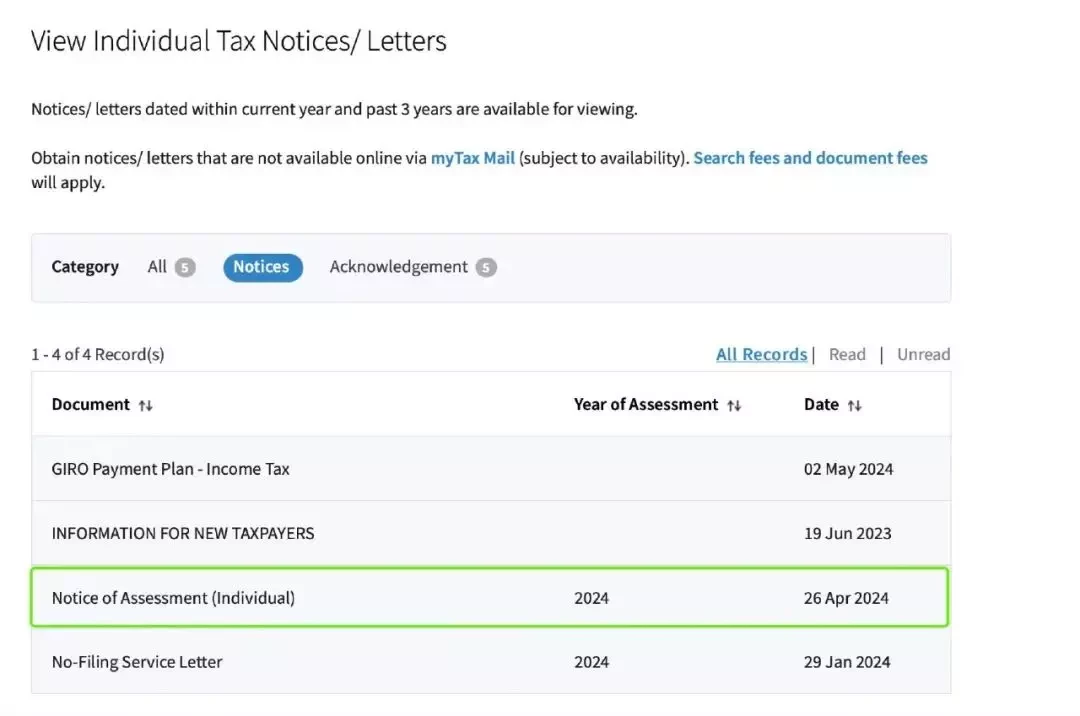Open GIRO Payment Plan - Income Tax document

491,469
